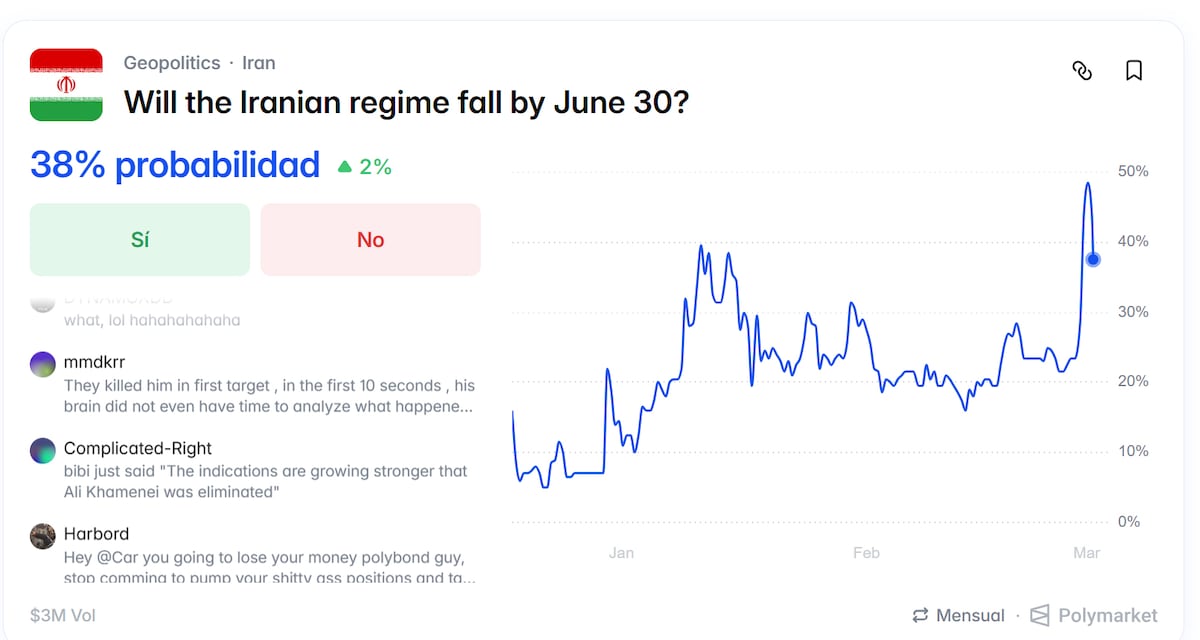1200x640 pixels.
Task: Open the market title about Iranian regime
Action: [x=406, y=101]
